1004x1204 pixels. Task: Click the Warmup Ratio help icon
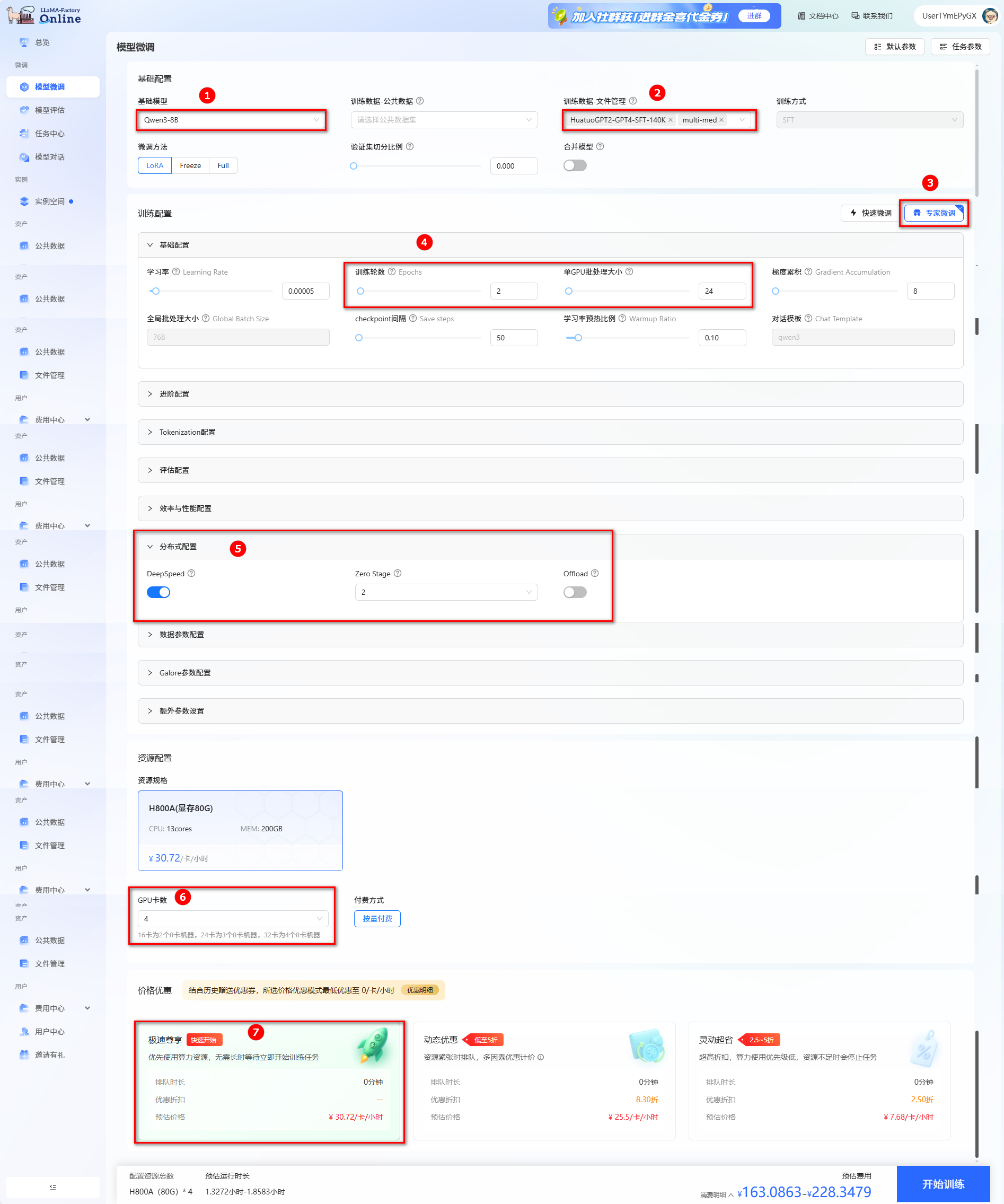[x=623, y=318]
